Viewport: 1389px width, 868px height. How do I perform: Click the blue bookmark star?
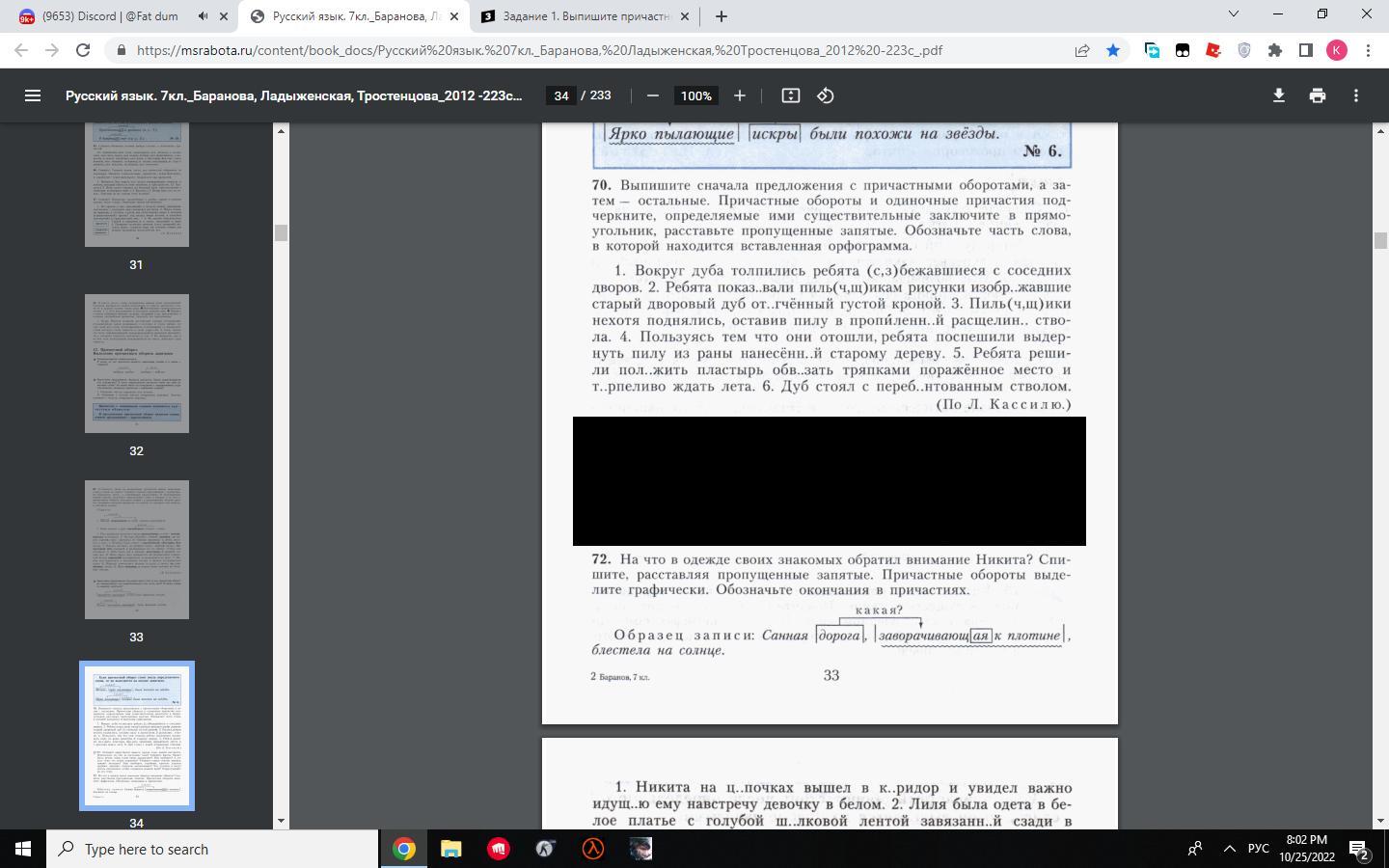(1113, 50)
